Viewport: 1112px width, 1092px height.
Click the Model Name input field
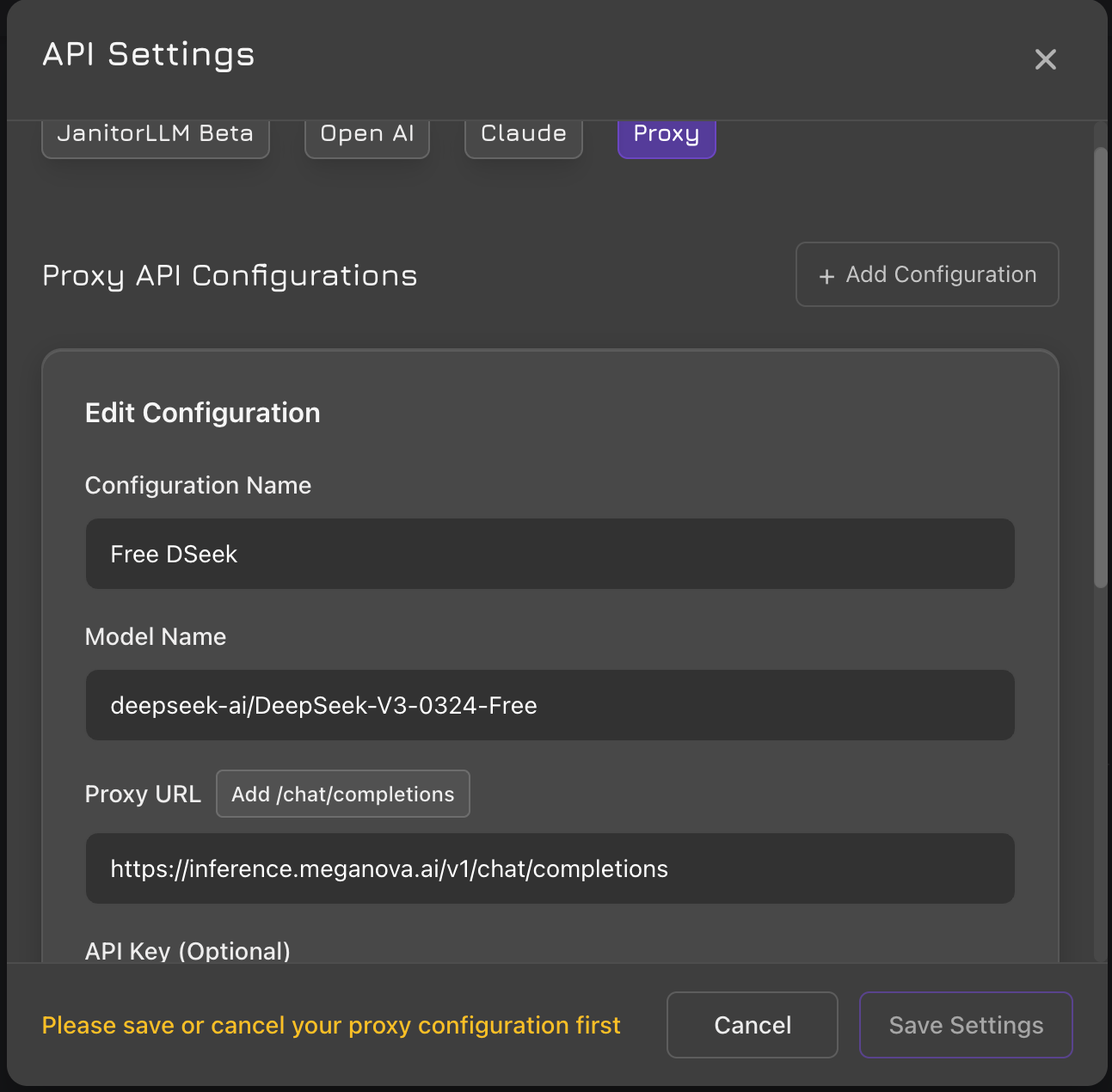tap(550, 705)
